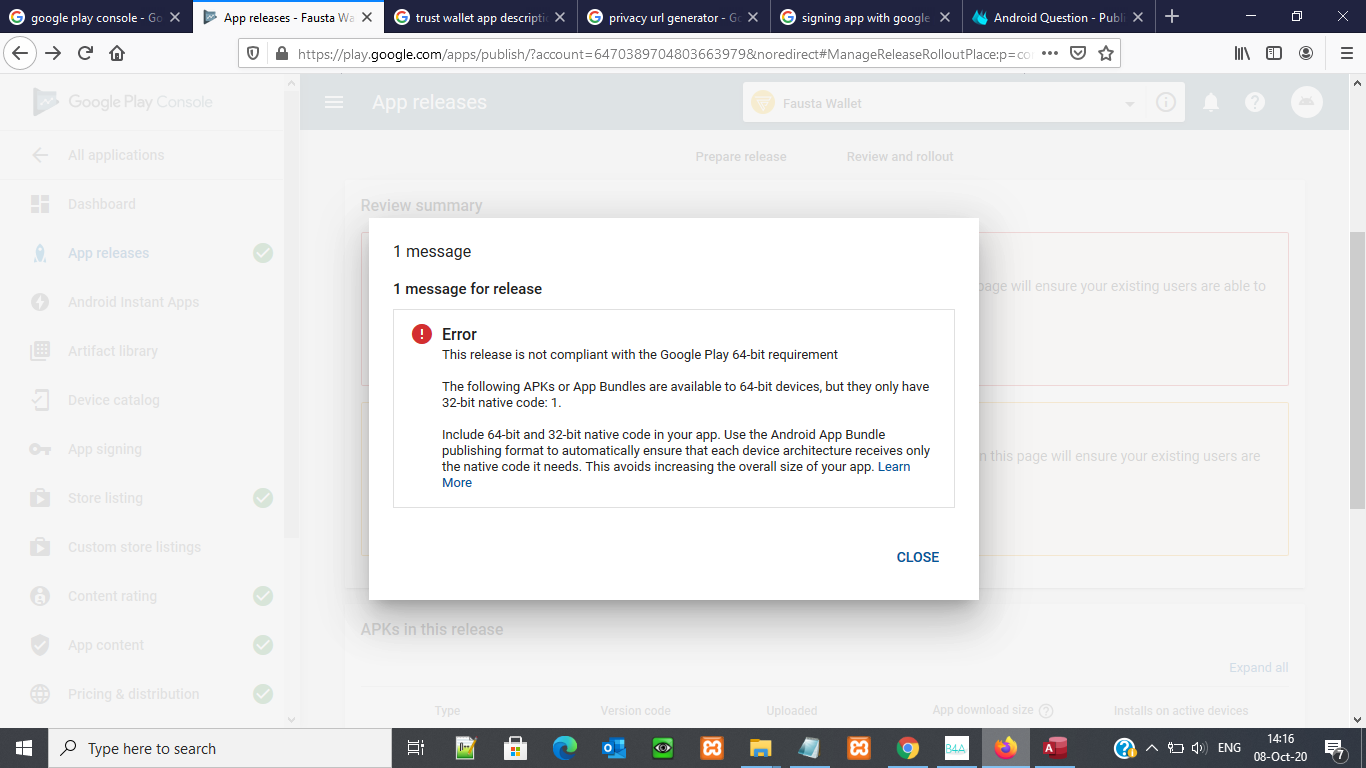This screenshot has height=768, width=1366.
Task: Click Expand all for APKs list
Action: pyautogui.click(x=1257, y=666)
